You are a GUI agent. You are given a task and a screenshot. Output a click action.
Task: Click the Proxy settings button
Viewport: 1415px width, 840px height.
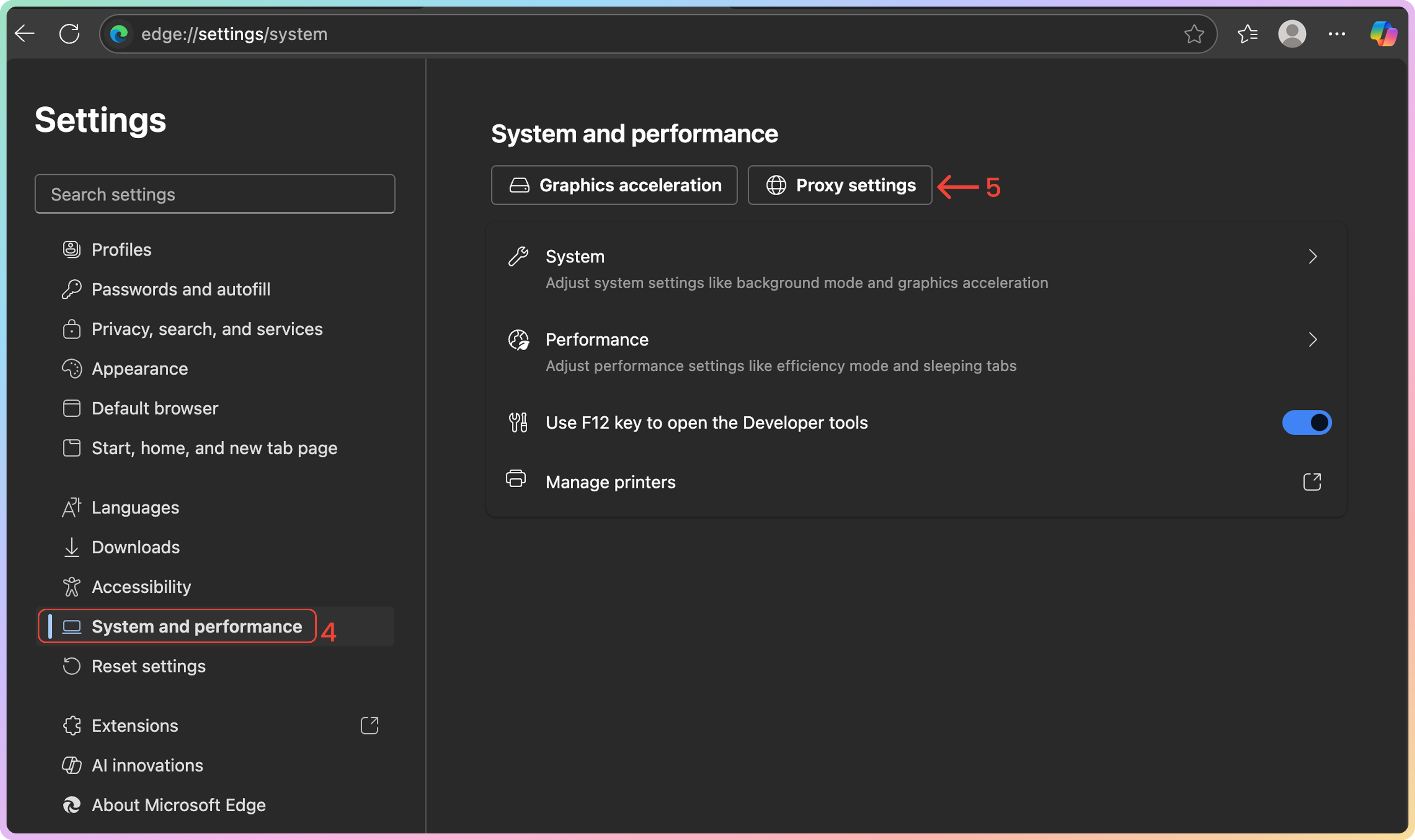[x=840, y=185]
